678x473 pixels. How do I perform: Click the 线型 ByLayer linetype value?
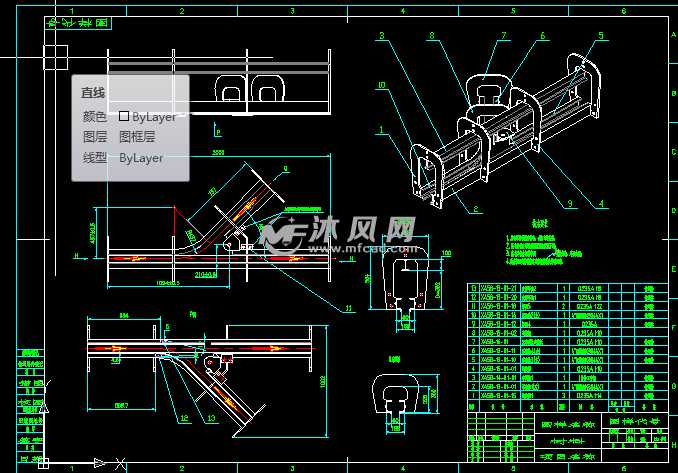click(x=141, y=158)
